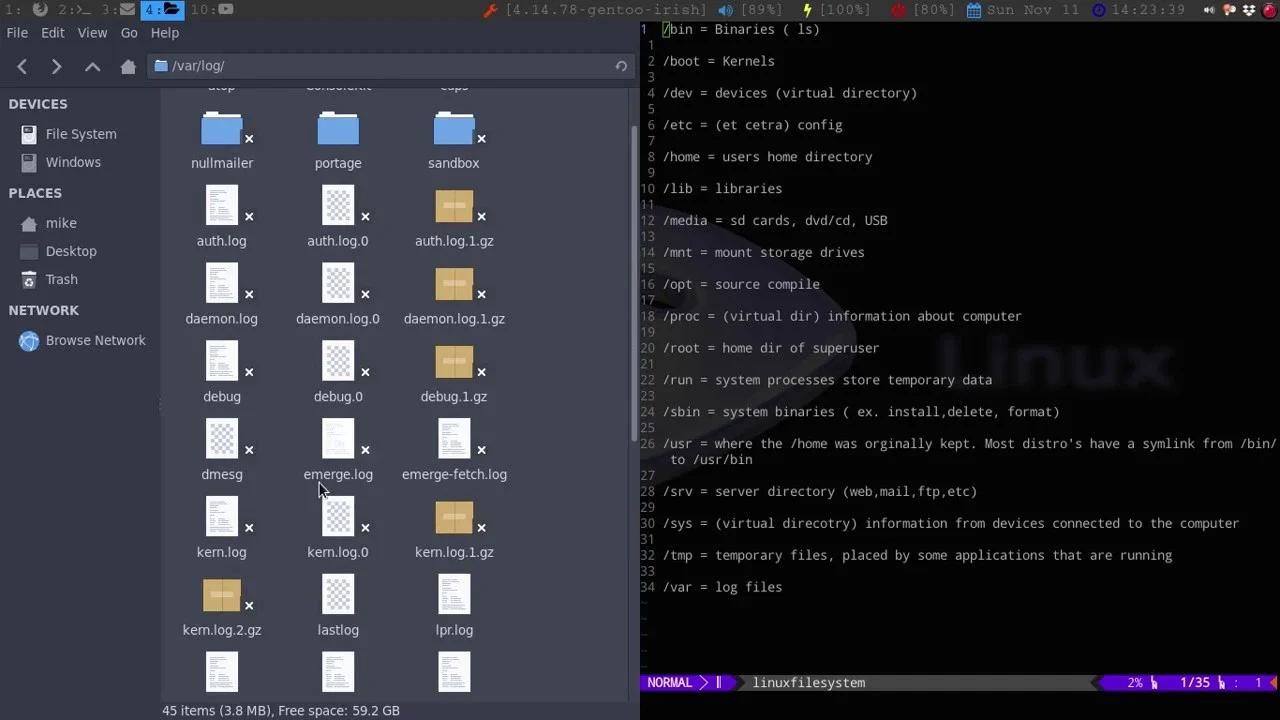Click the clock time 14:23:39

pyautogui.click(x=1139, y=10)
